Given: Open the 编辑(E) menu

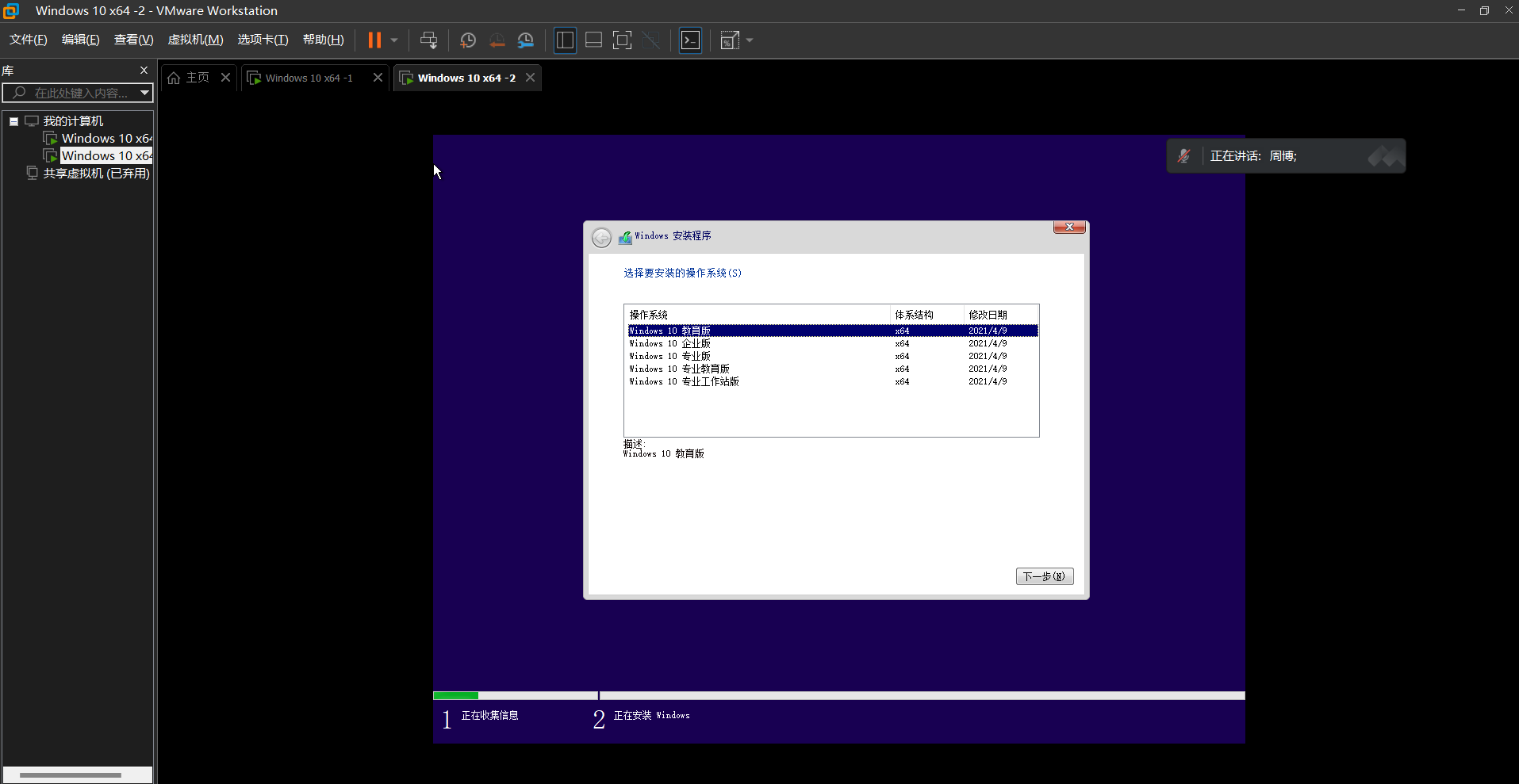Looking at the screenshot, I should pyautogui.click(x=81, y=40).
